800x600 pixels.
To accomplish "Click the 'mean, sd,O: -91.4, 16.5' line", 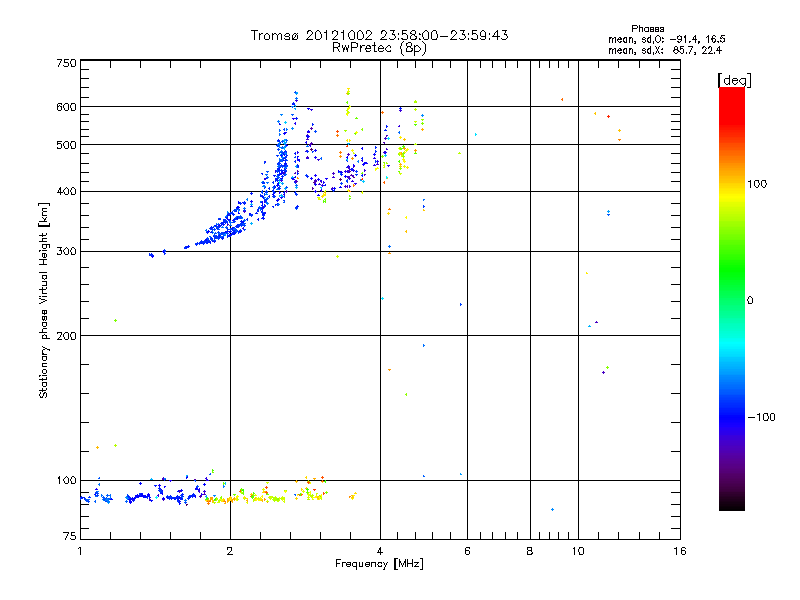I will [x=666, y=39].
